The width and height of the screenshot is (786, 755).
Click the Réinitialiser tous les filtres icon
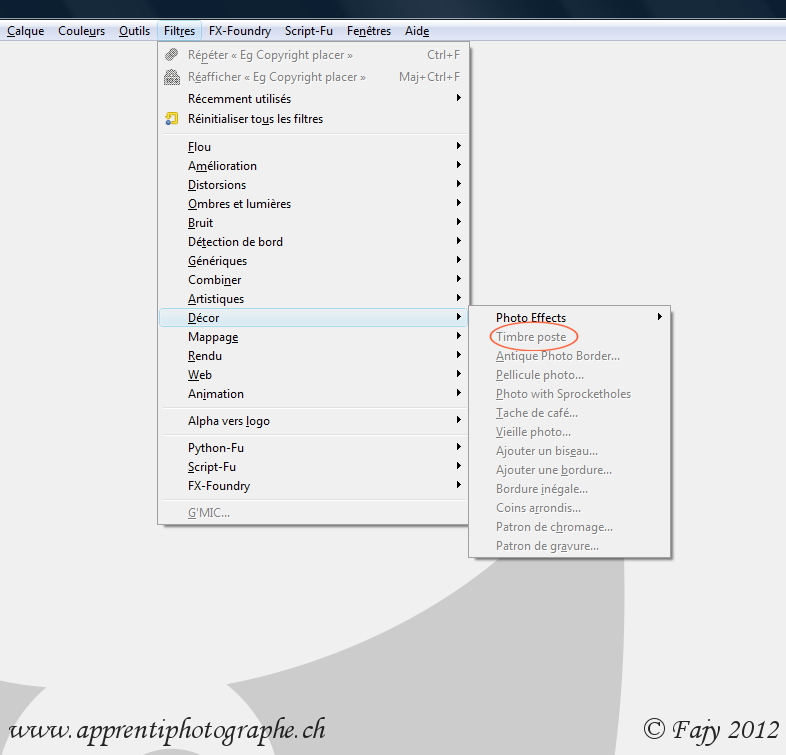[171, 119]
